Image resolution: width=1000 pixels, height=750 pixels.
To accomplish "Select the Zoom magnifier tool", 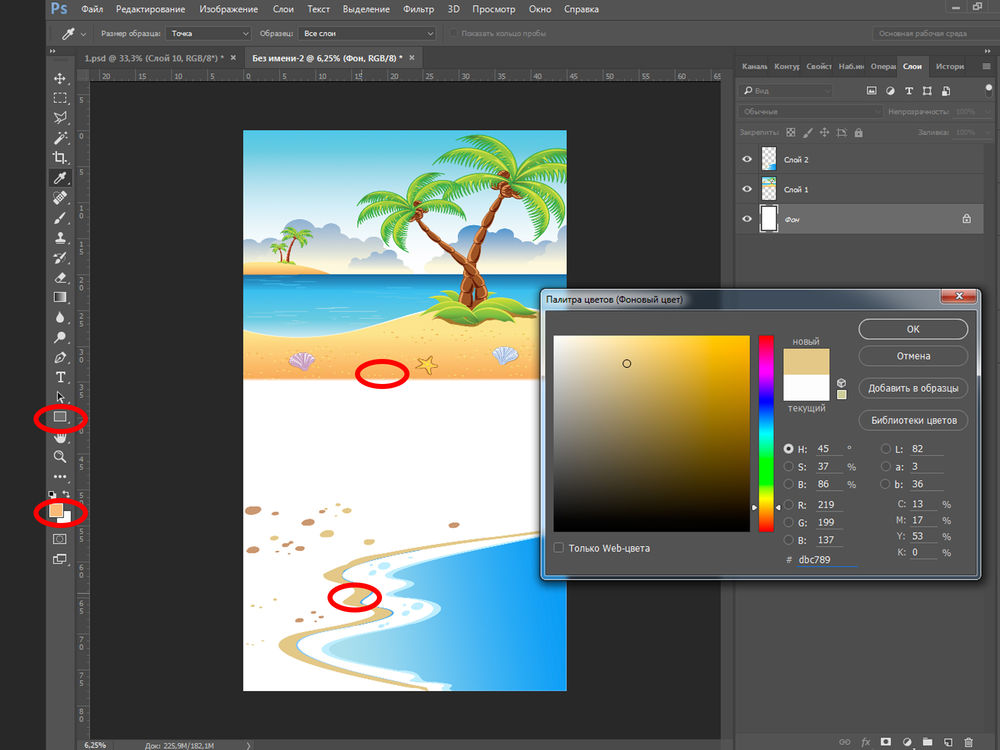I will click(x=60, y=456).
